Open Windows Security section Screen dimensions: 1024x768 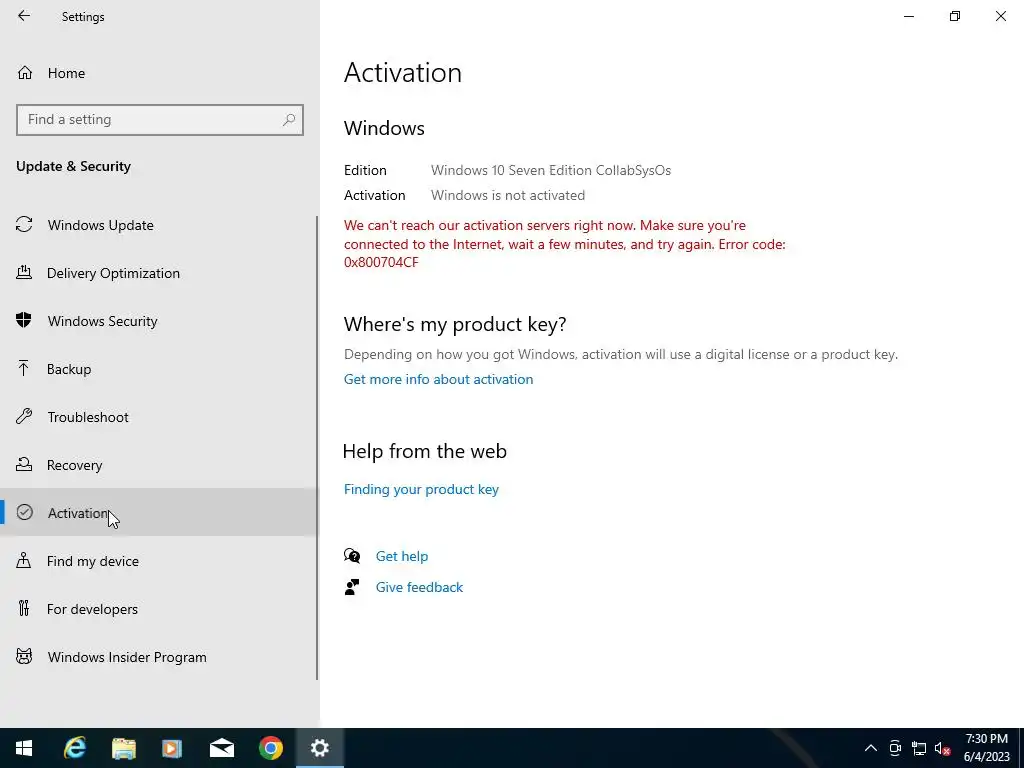159,321
